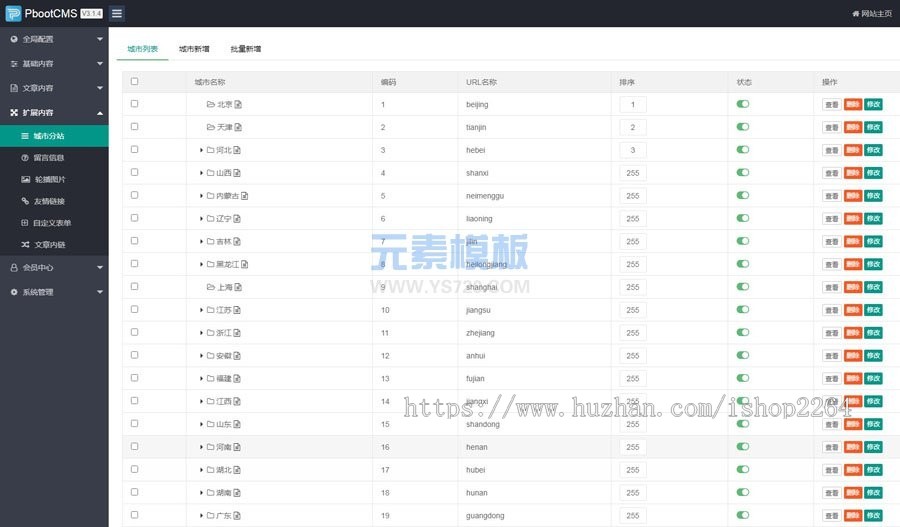
Task: Click the 城市名称 column header
Action: click(210, 82)
